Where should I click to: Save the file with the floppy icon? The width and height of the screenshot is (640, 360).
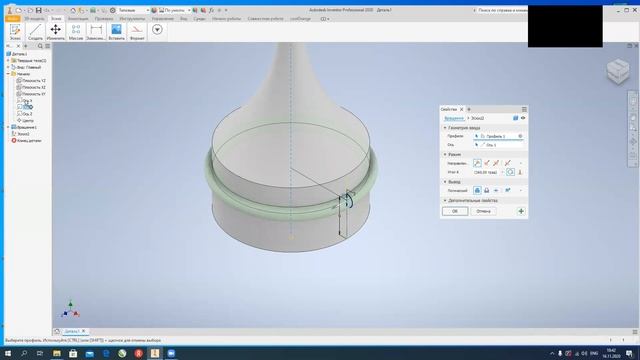(38, 10)
